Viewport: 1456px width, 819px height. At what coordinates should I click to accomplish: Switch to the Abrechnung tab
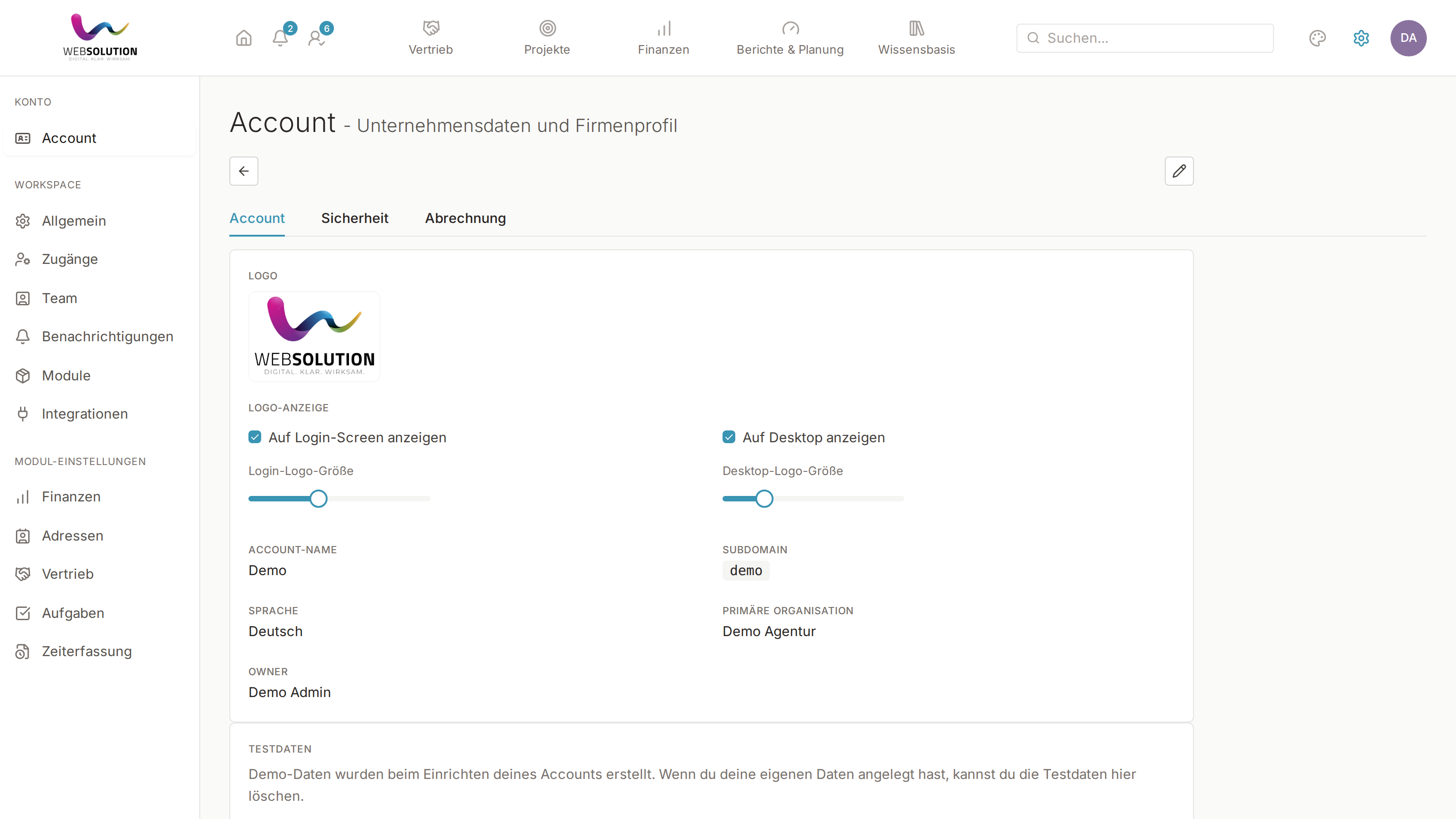click(465, 218)
